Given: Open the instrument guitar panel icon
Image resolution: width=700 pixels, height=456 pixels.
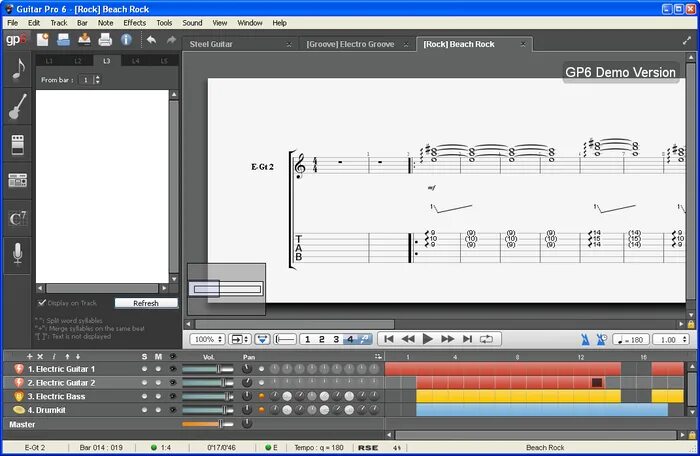Looking at the screenshot, I should (x=17, y=106).
